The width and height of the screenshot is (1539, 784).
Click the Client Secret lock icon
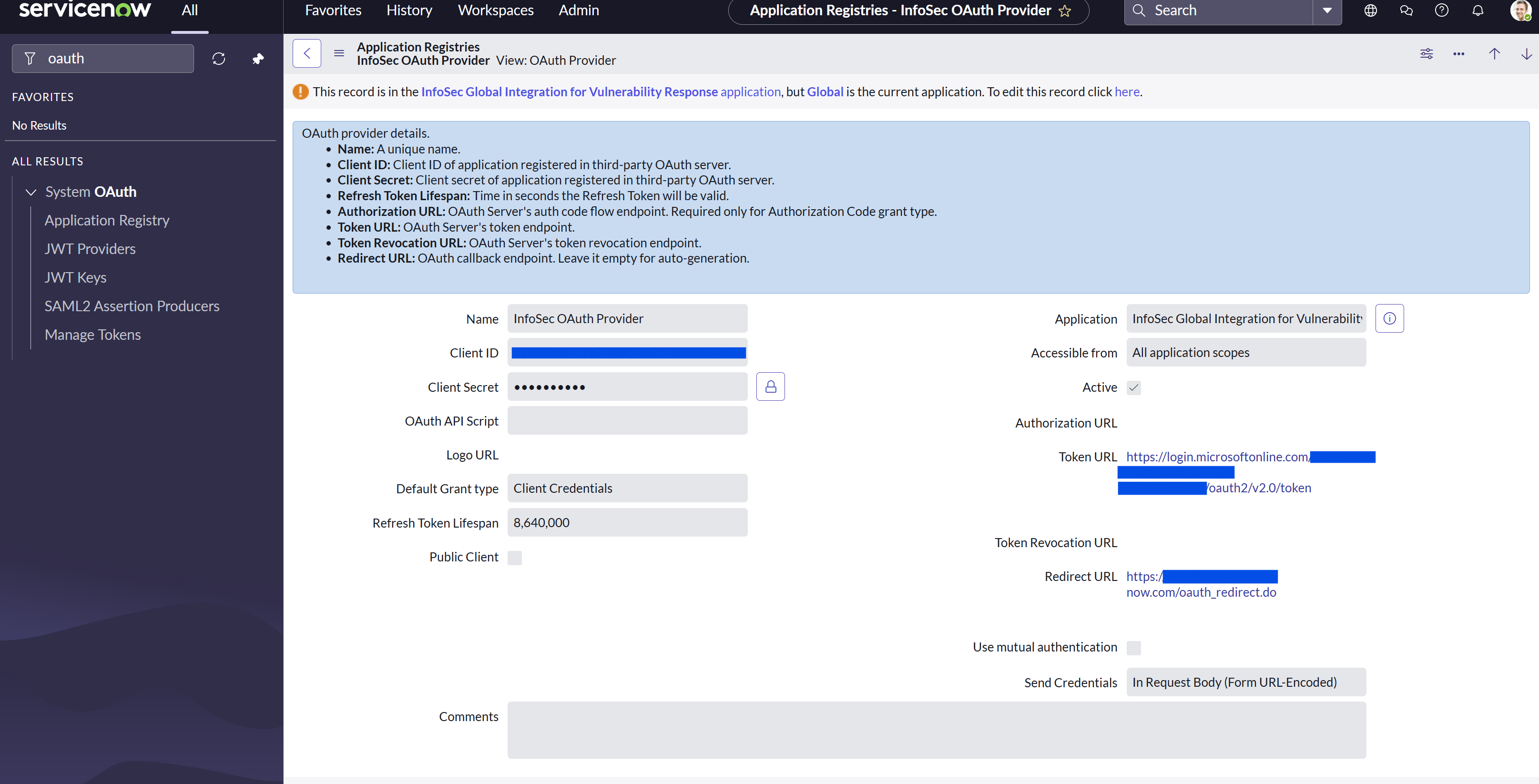click(x=771, y=387)
